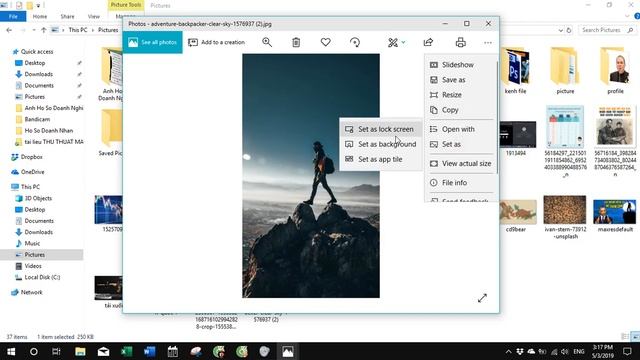Open the Mail app on the taskbar
The image size is (640, 360).
click(103, 351)
